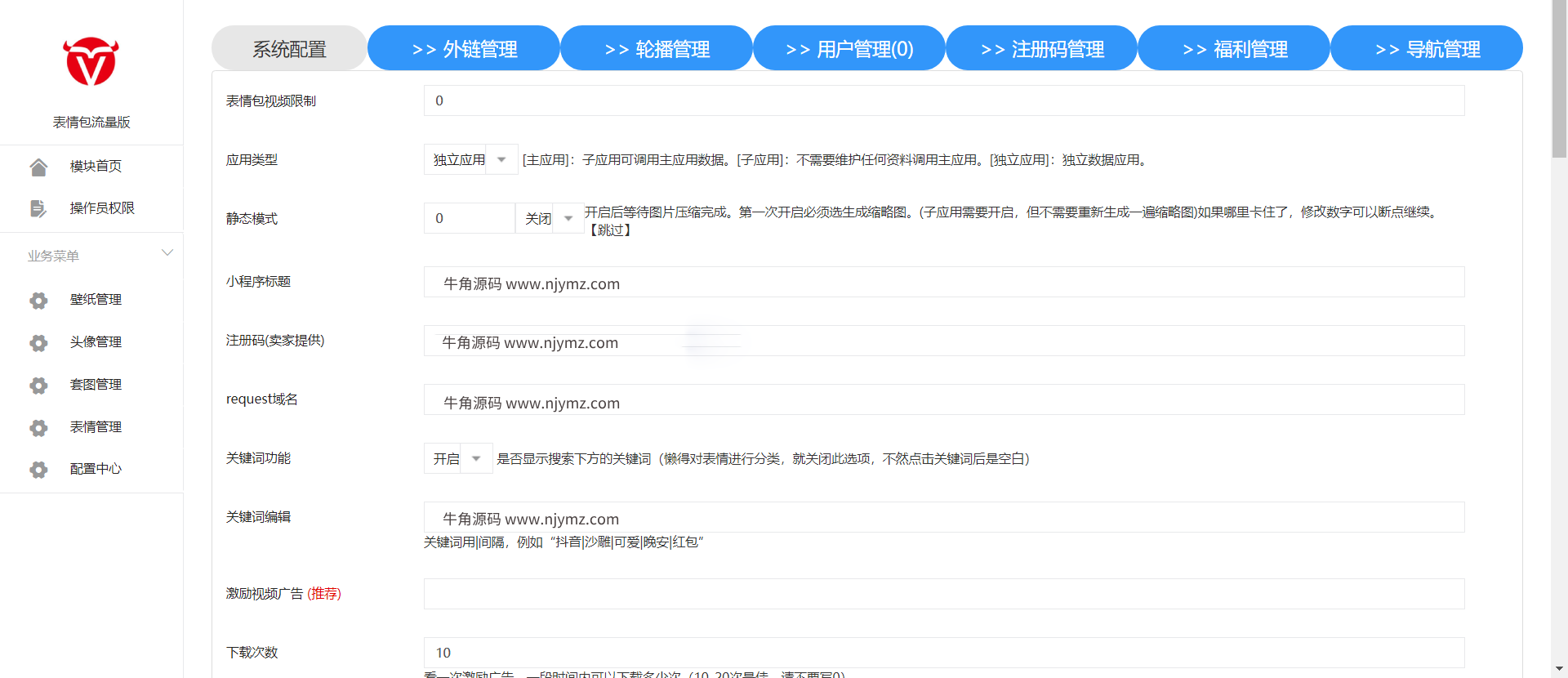The height and width of the screenshot is (678, 1568).
Task: Focus the 小程序标题 input field
Action: point(944,282)
